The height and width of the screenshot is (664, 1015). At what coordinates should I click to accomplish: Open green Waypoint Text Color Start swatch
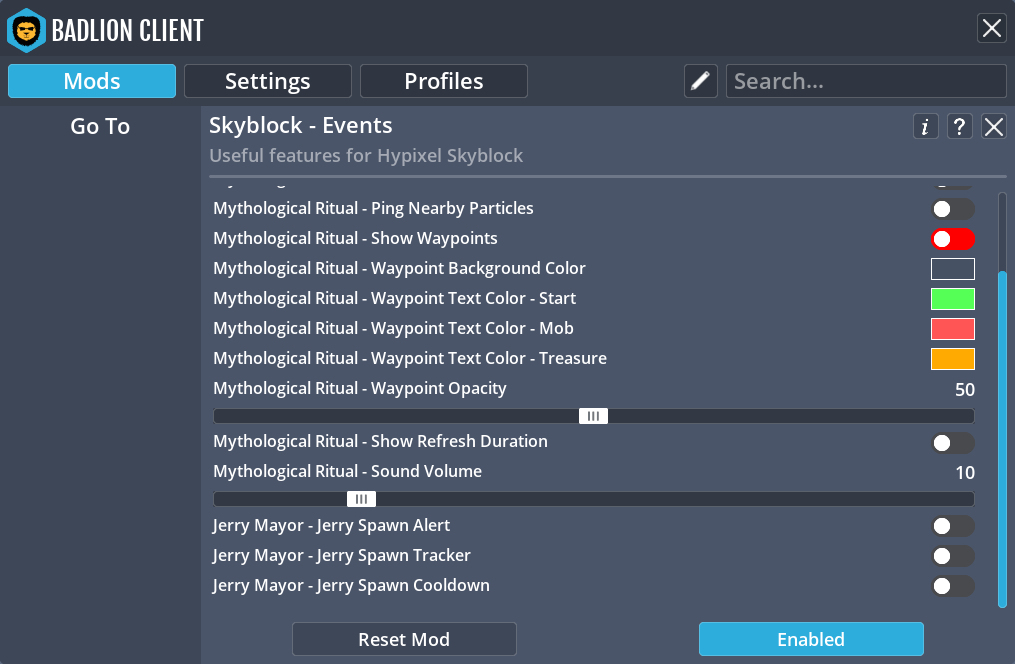click(953, 299)
